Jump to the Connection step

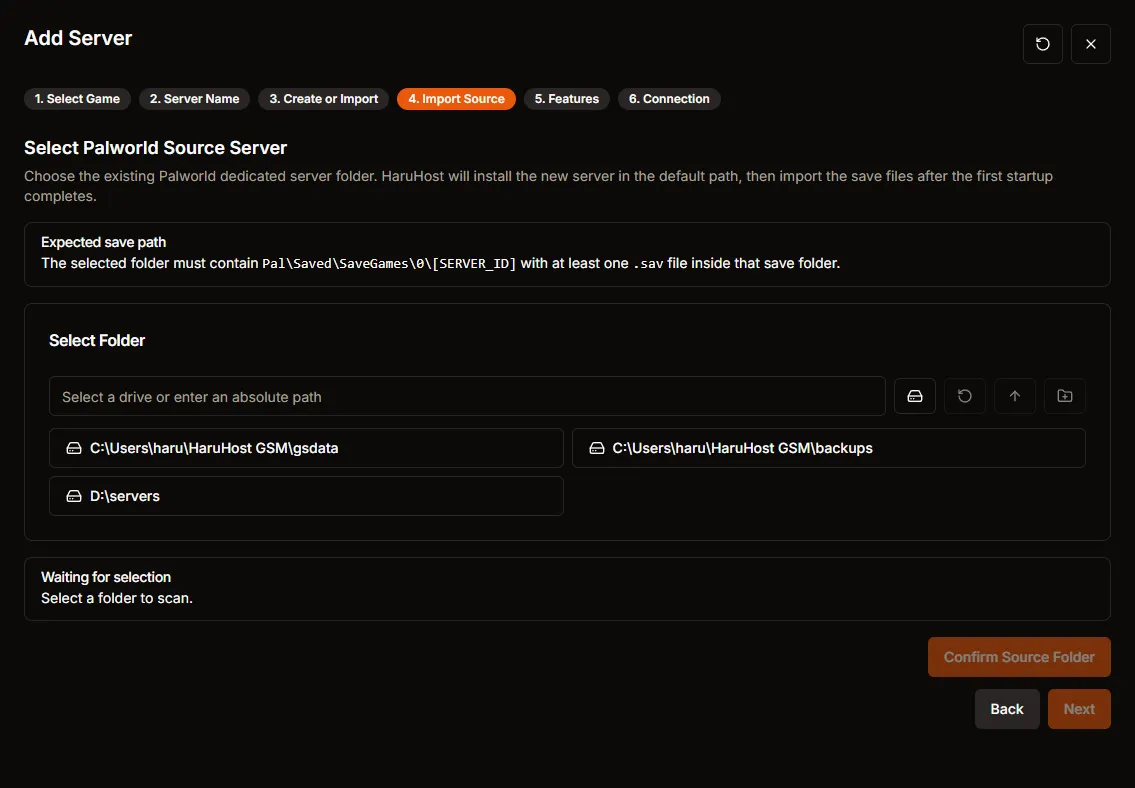(x=669, y=99)
